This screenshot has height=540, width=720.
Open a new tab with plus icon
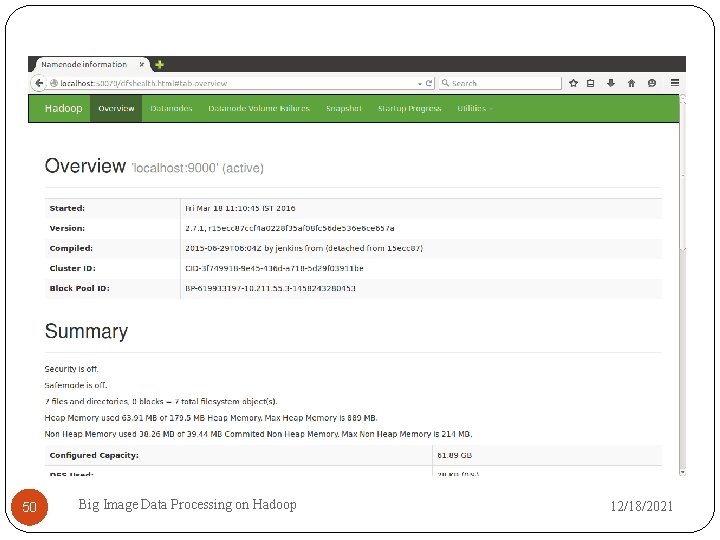pyautogui.click(x=159, y=65)
